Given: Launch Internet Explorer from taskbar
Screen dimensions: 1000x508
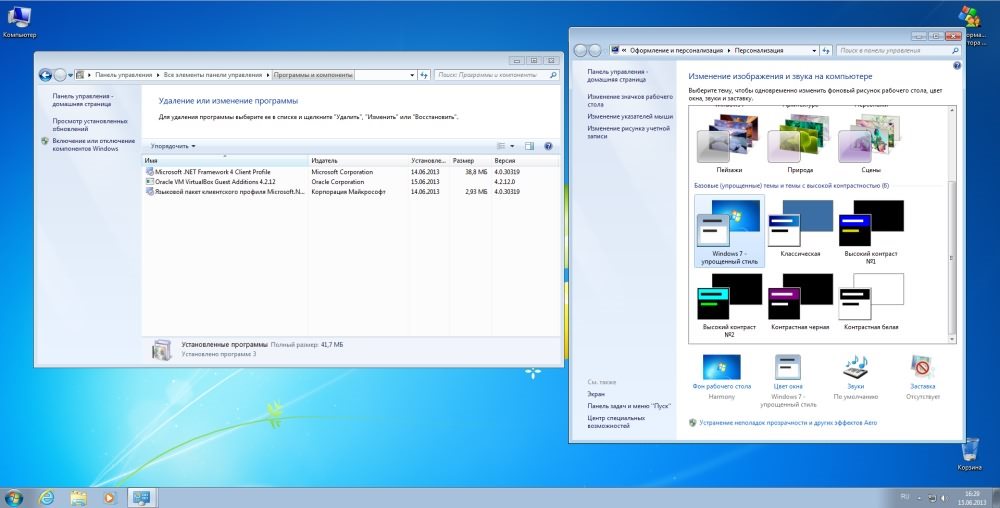Looking at the screenshot, I should pos(45,496).
